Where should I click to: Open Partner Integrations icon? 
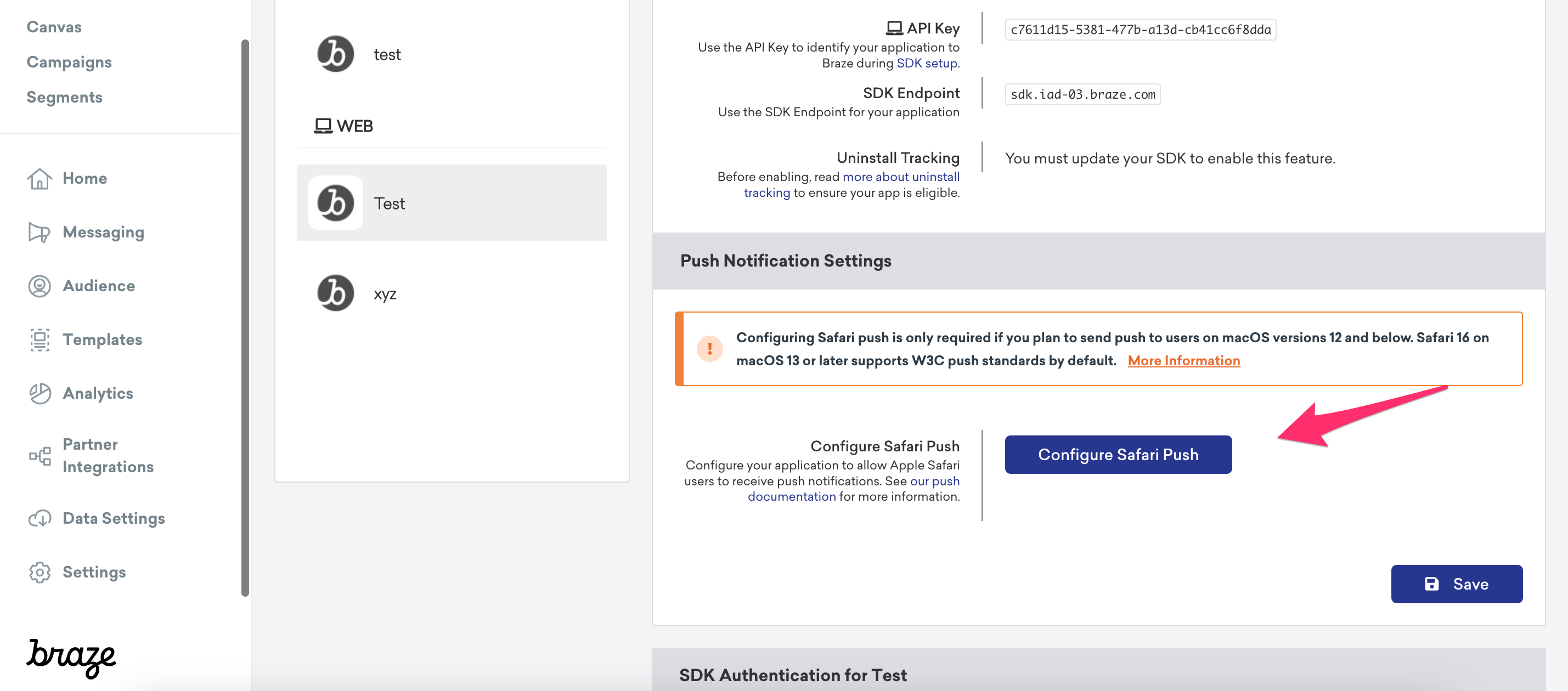click(x=39, y=456)
